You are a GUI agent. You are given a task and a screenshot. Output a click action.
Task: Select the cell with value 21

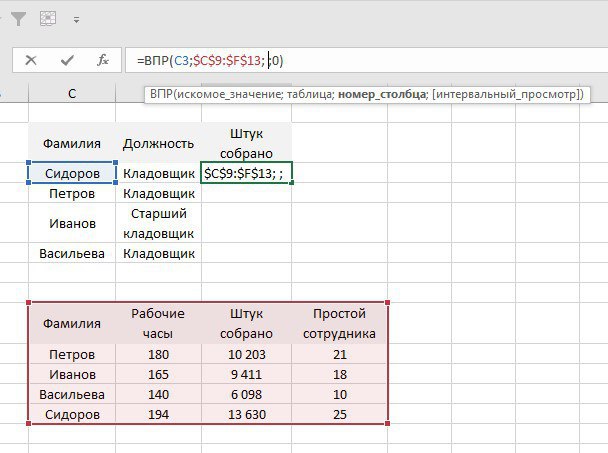pos(339,354)
